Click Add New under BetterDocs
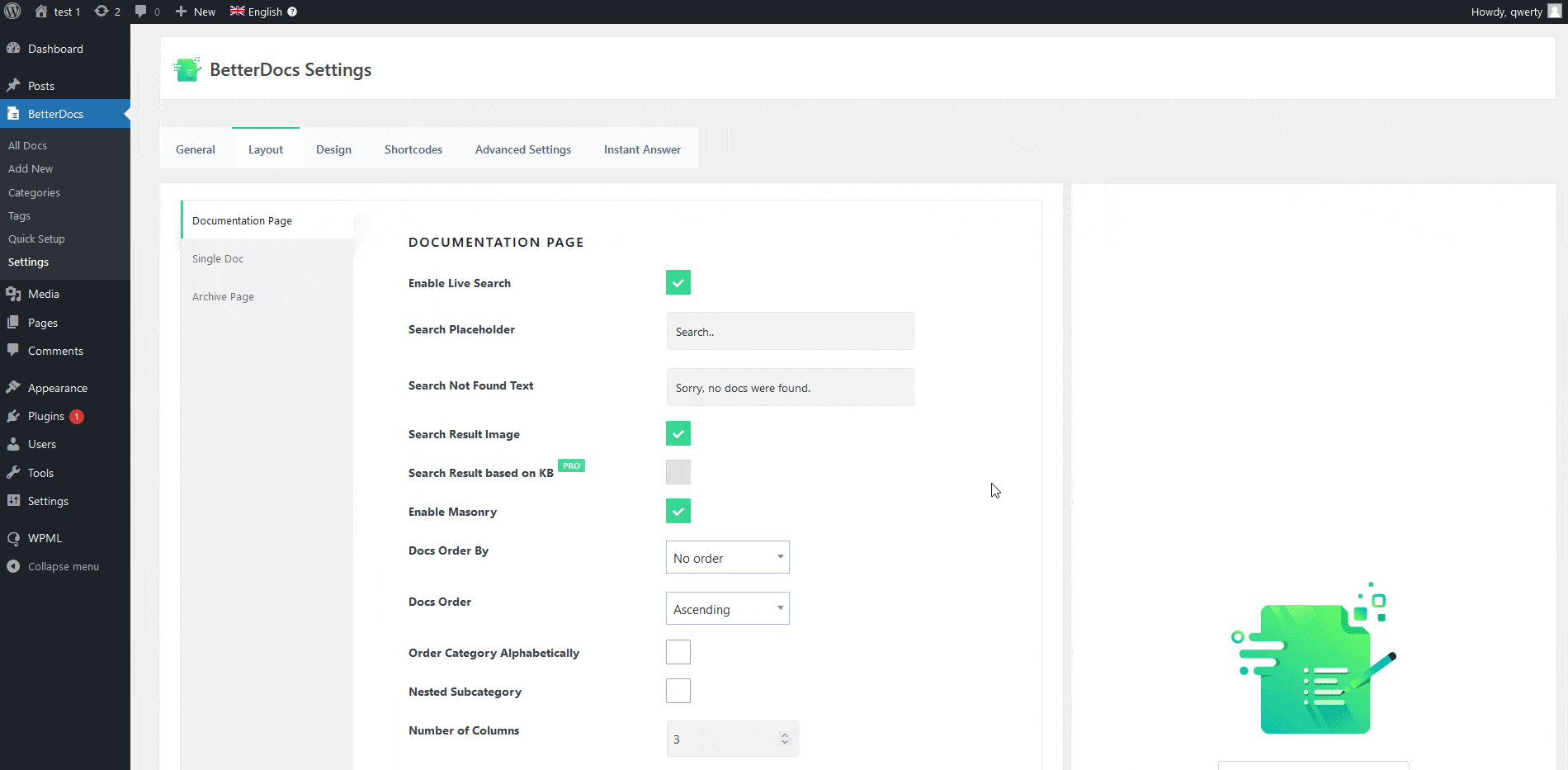Screen dimensions: 1568x770 [30, 168]
